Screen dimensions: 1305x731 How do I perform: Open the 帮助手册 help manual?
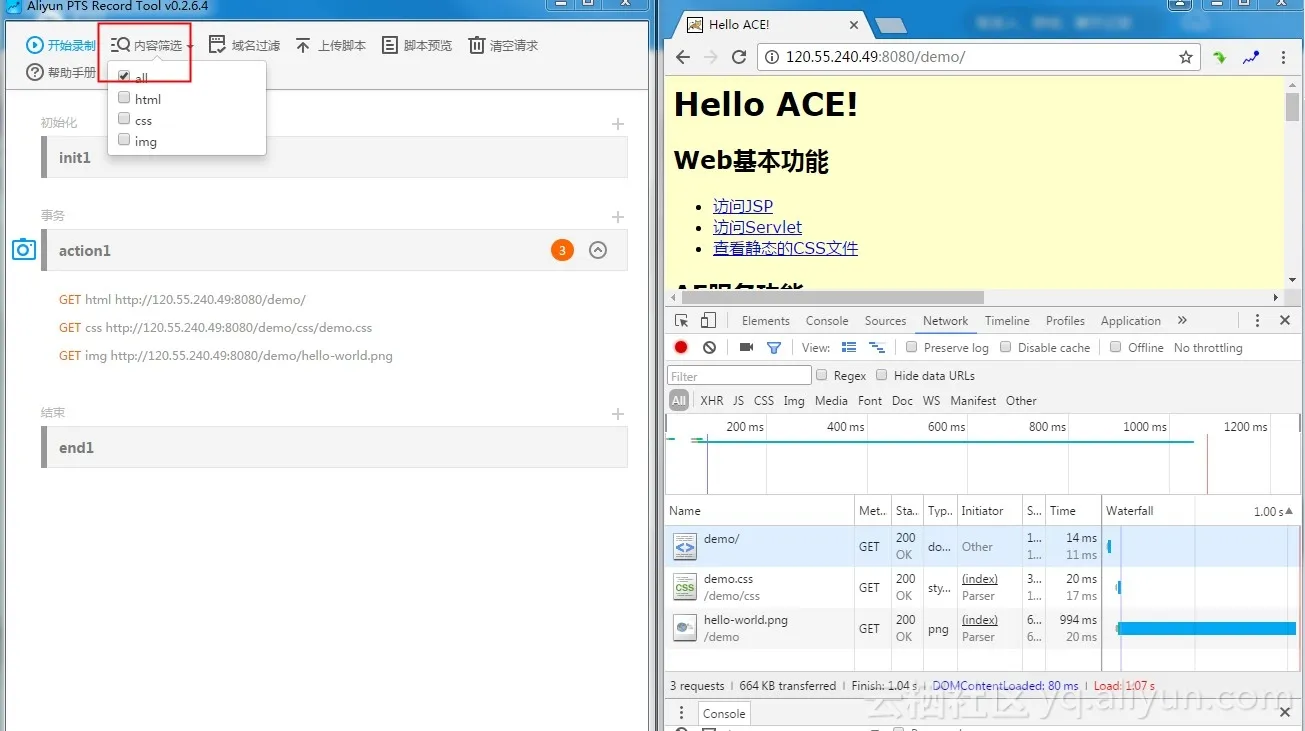click(x=61, y=72)
